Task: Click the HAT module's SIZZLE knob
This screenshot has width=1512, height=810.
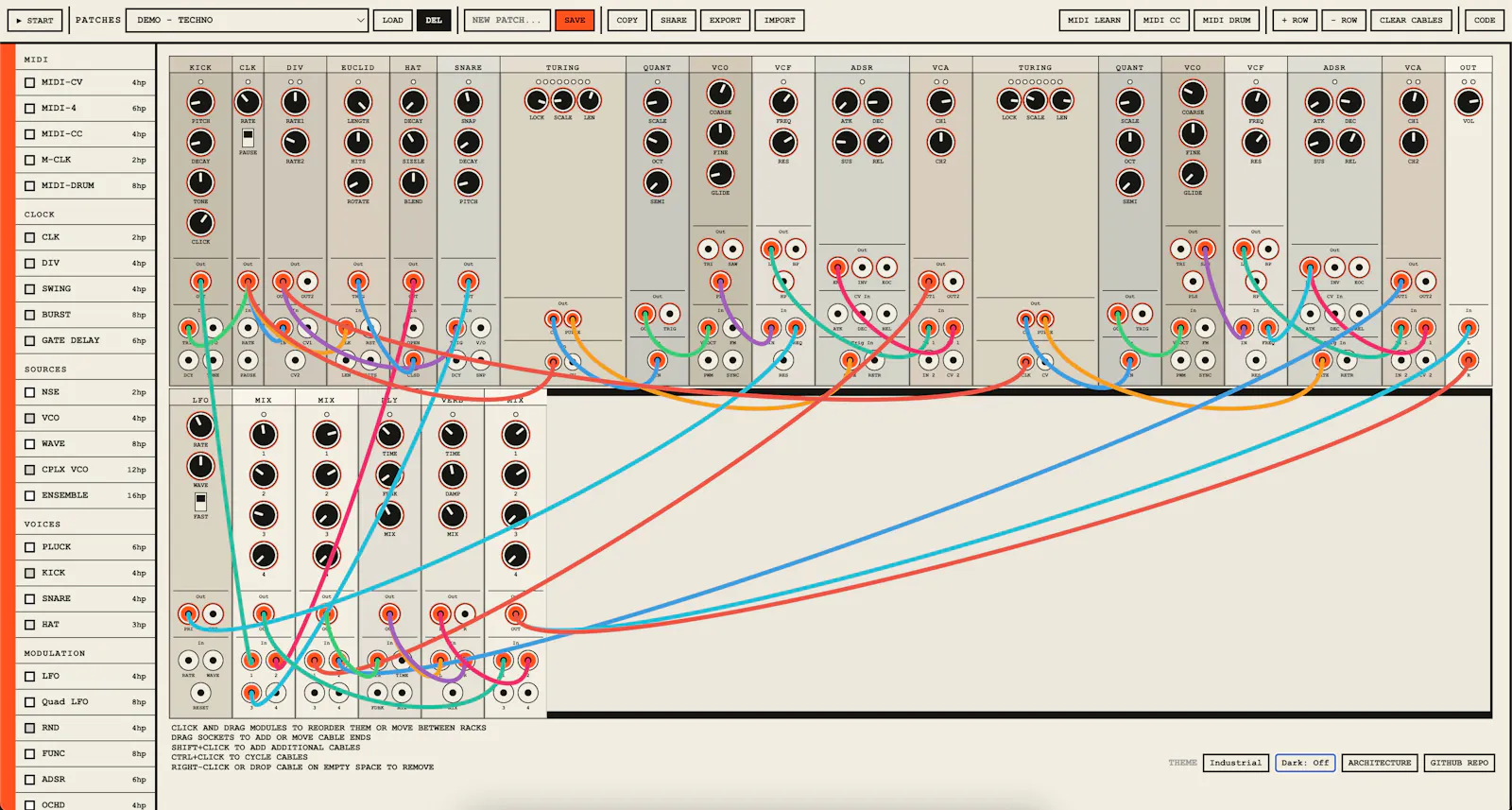Action: coord(413,142)
